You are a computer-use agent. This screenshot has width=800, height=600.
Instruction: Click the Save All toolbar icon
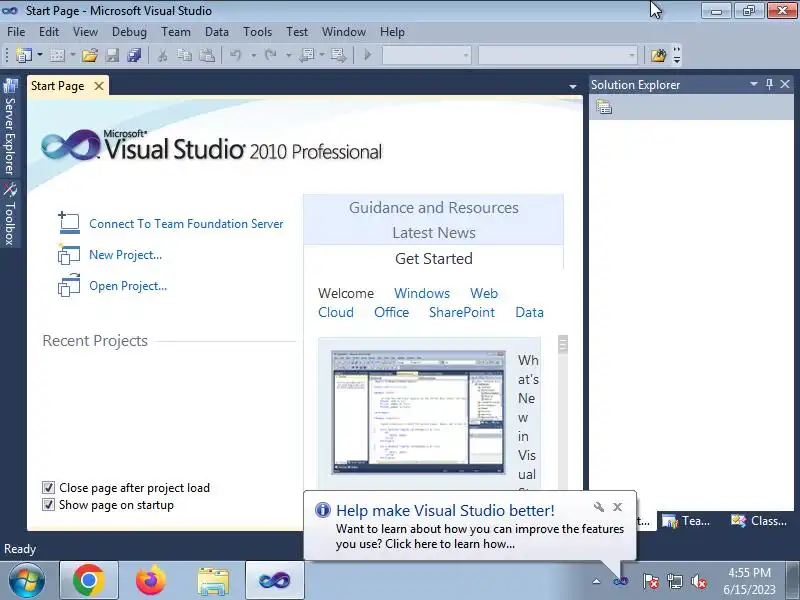pyautogui.click(x=134, y=55)
